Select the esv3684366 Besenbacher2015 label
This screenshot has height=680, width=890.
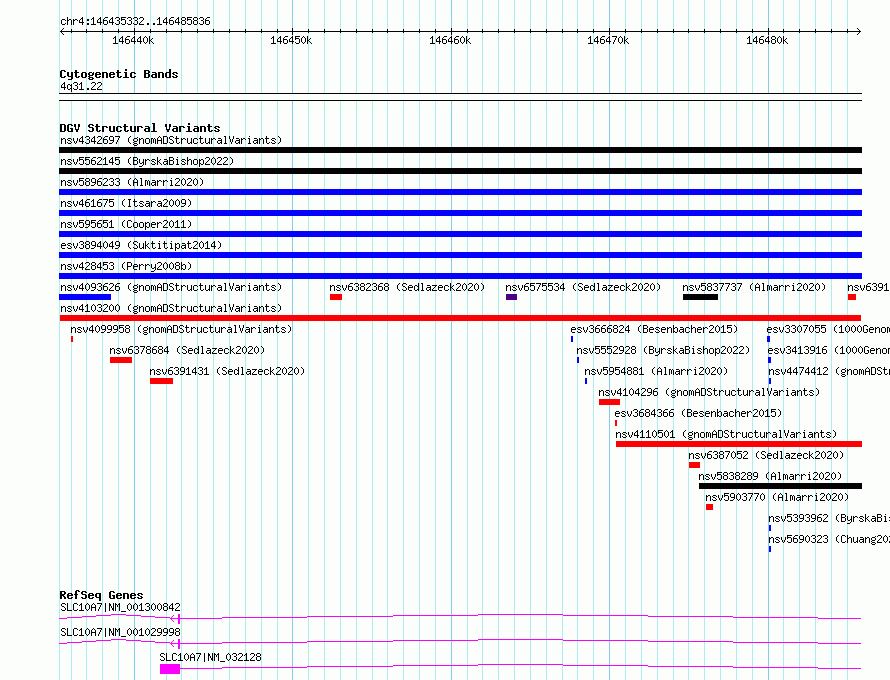pos(698,413)
